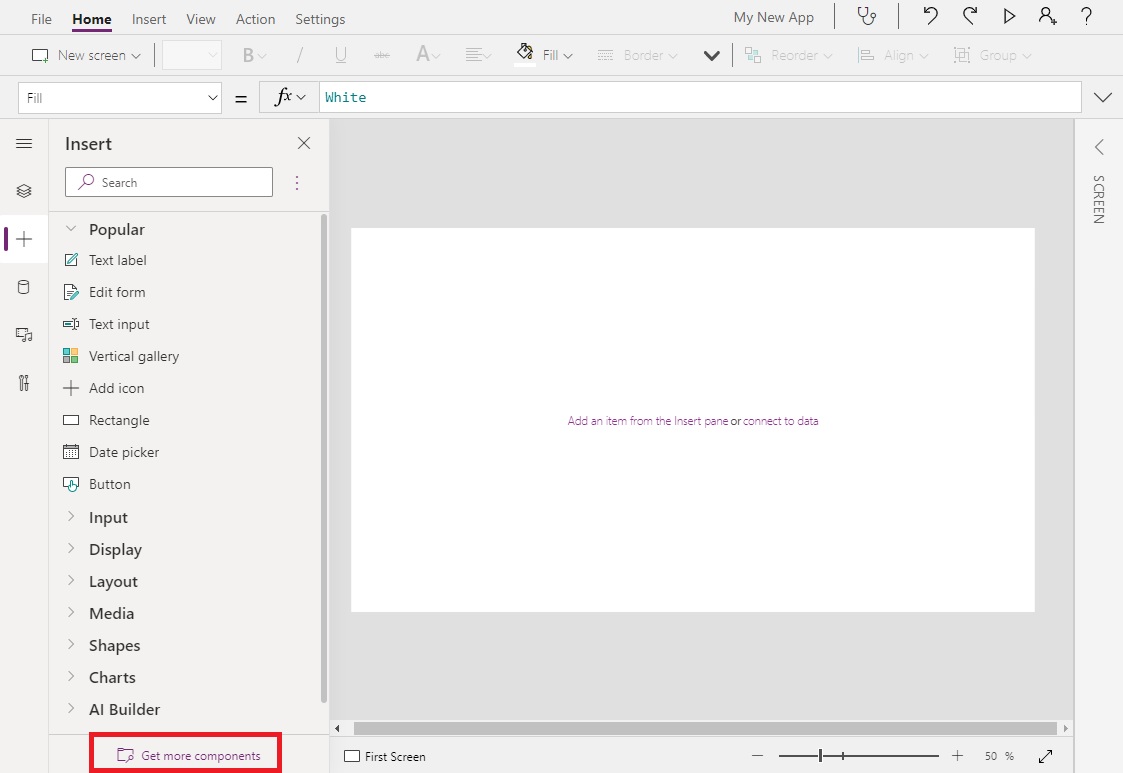Open the Fill property dropdown
Screen dimensions: 1123x773
(119, 98)
